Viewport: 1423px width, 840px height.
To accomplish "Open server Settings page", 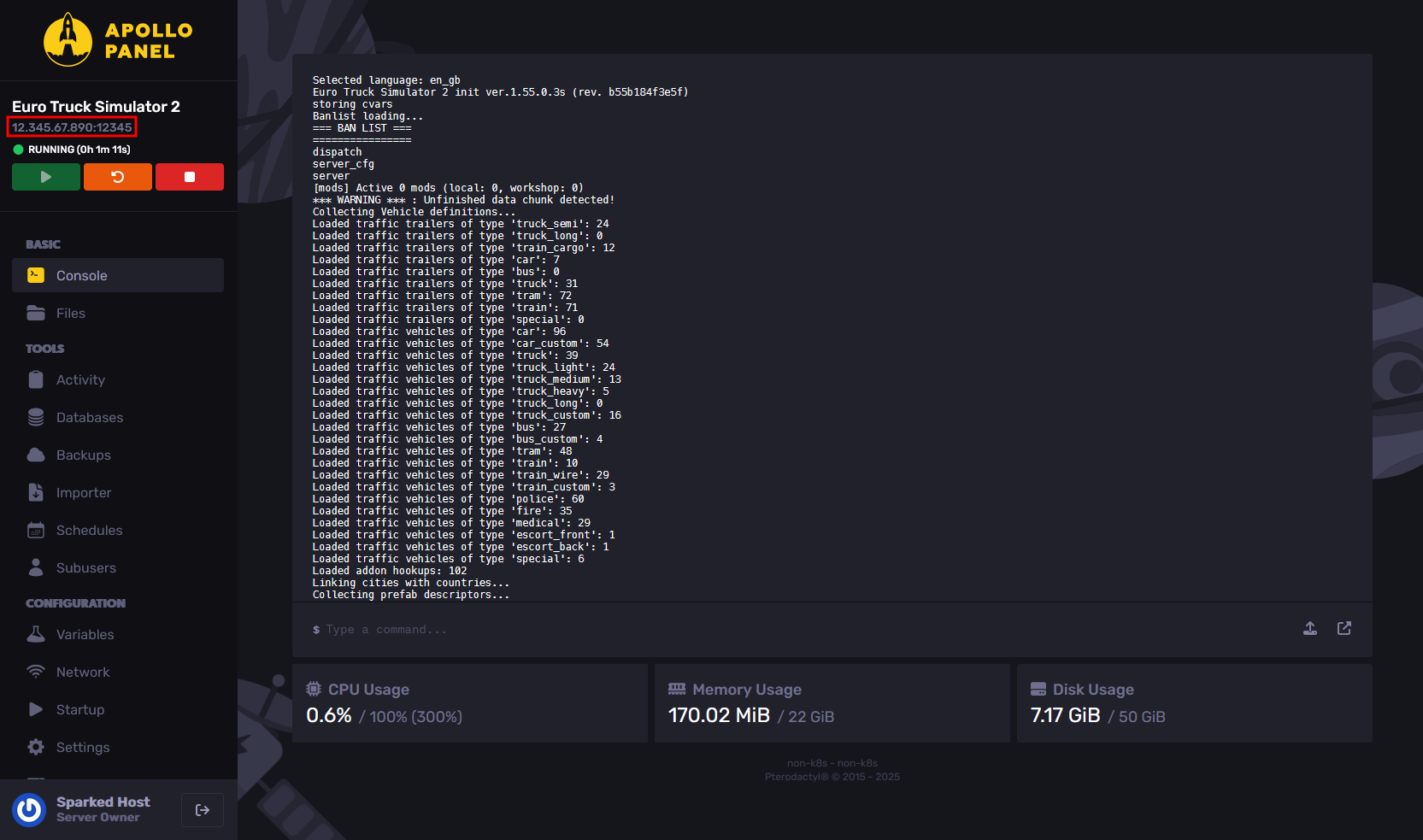I will click(118, 747).
